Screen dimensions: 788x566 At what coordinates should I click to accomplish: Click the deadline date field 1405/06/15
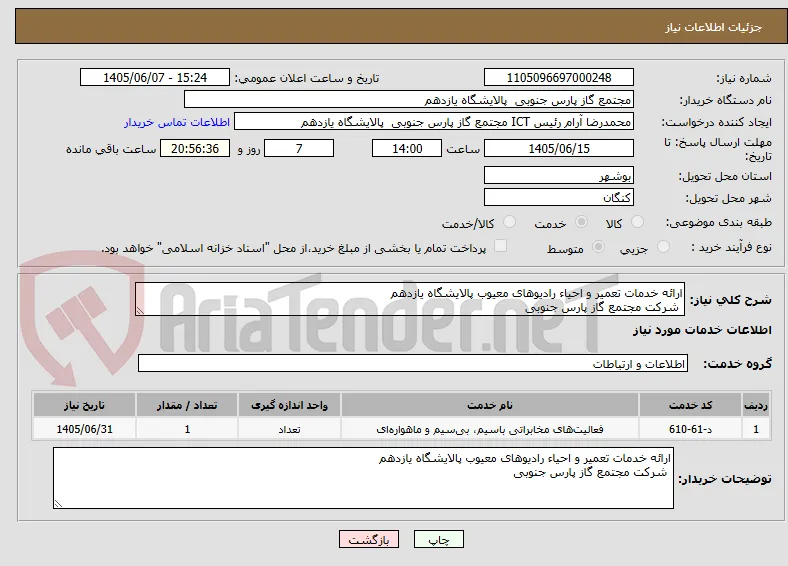(559, 148)
